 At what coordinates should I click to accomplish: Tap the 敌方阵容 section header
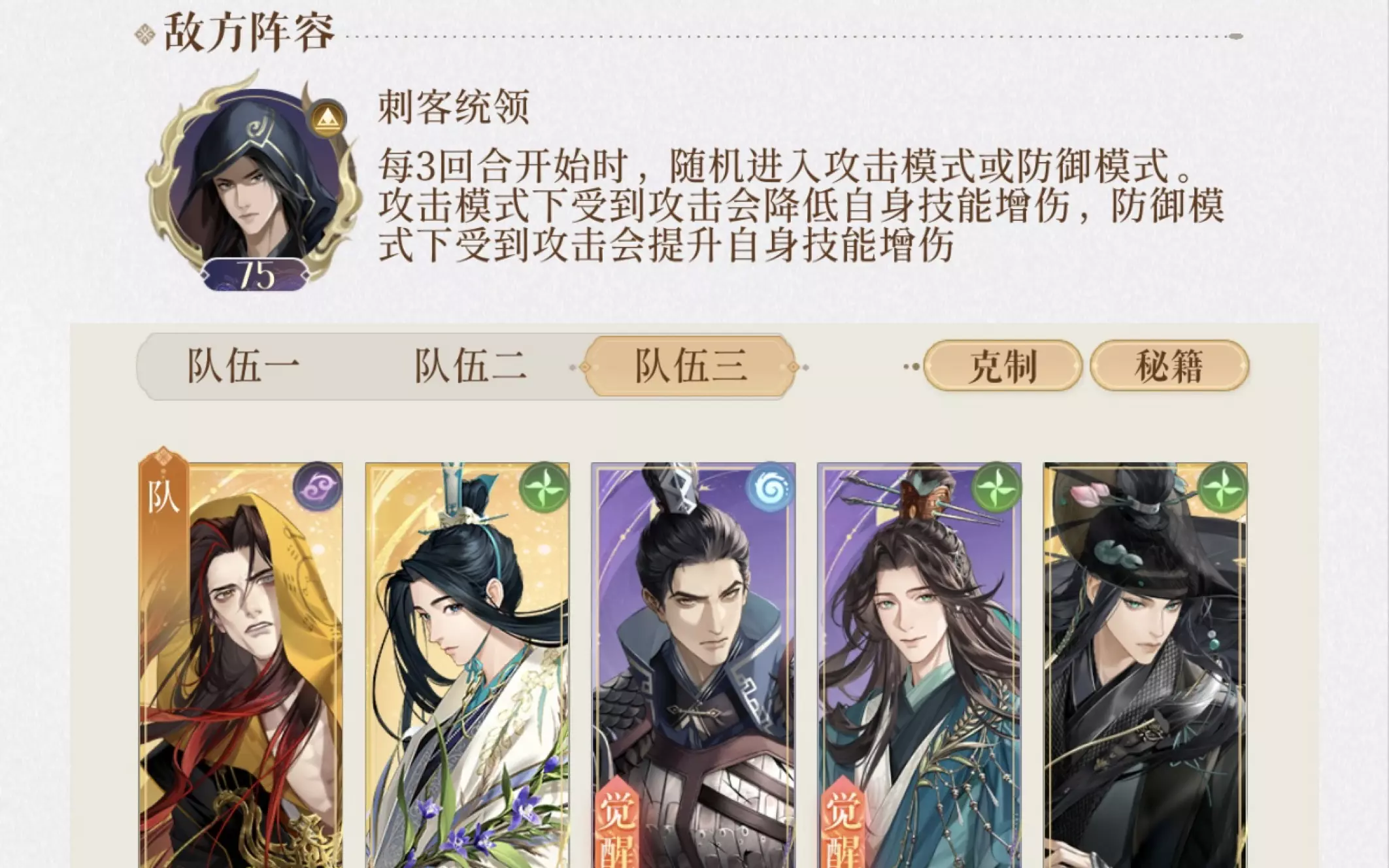pyautogui.click(x=249, y=33)
